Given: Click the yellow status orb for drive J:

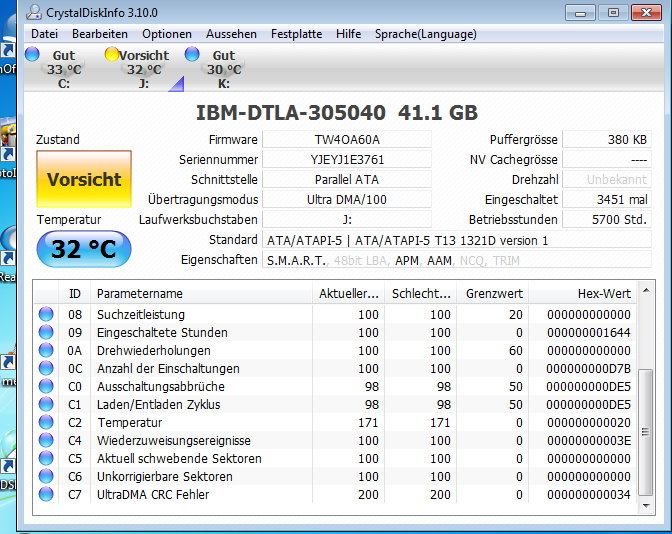Looking at the screenshot, I should pyautogui.click(x=112, y=54).
